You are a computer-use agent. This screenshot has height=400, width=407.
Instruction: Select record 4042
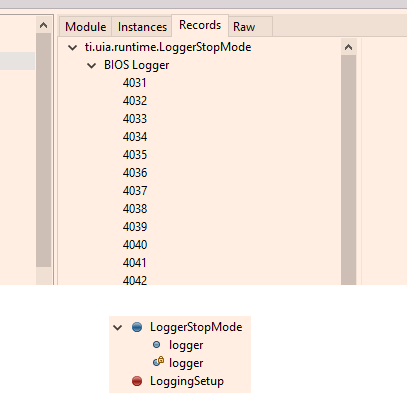(x=135, y=280)
